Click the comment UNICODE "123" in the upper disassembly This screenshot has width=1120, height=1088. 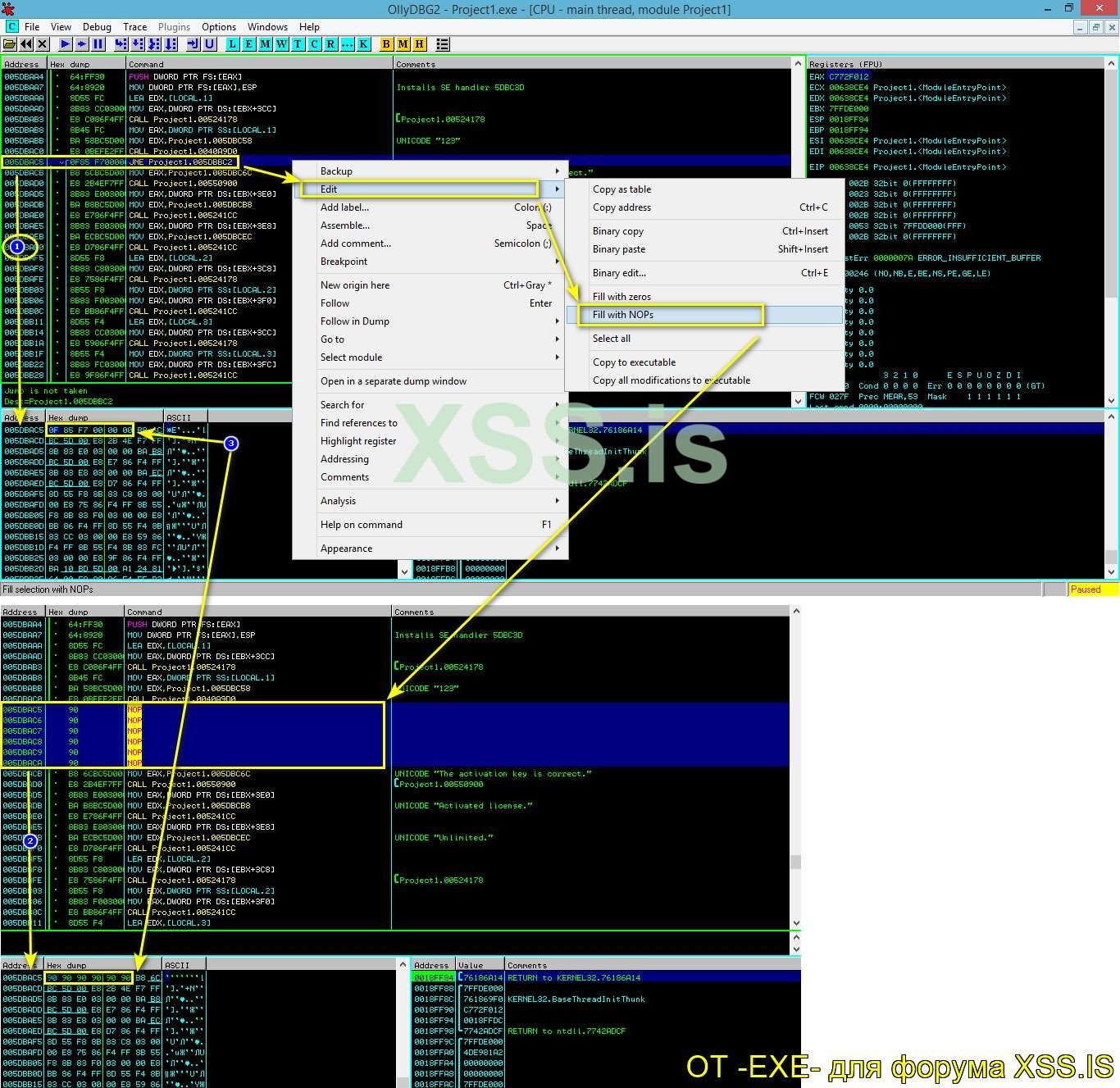click(x=428, y=141)
